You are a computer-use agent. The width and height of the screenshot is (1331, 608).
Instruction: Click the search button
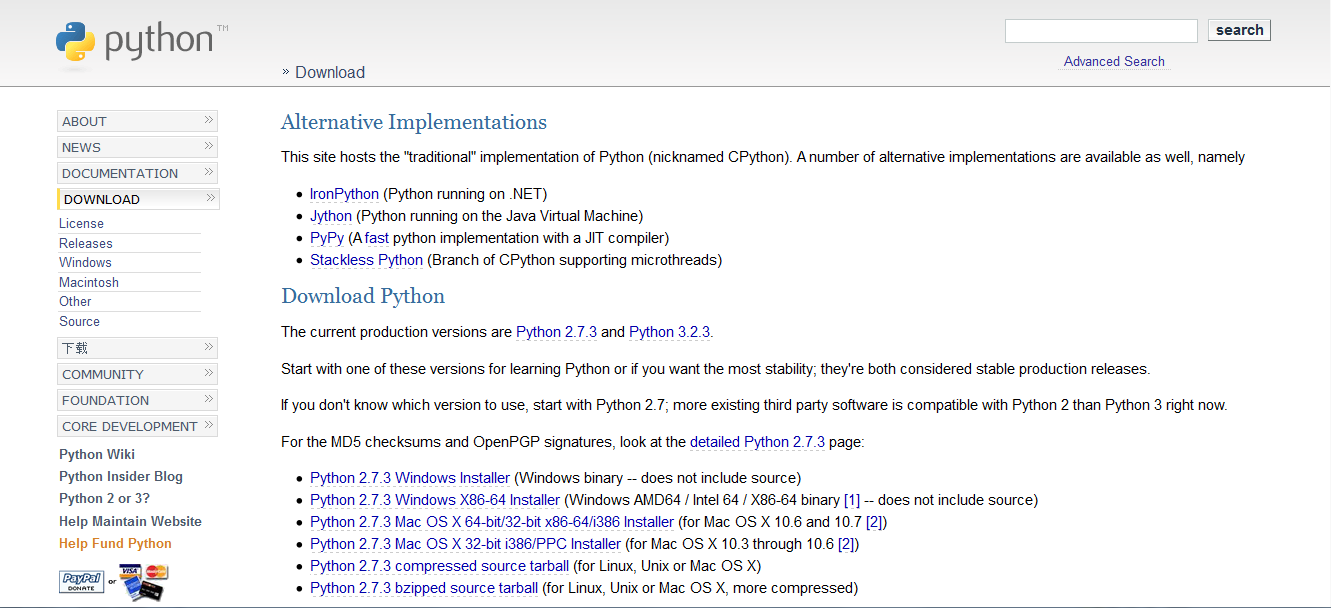click(1239, 30)
